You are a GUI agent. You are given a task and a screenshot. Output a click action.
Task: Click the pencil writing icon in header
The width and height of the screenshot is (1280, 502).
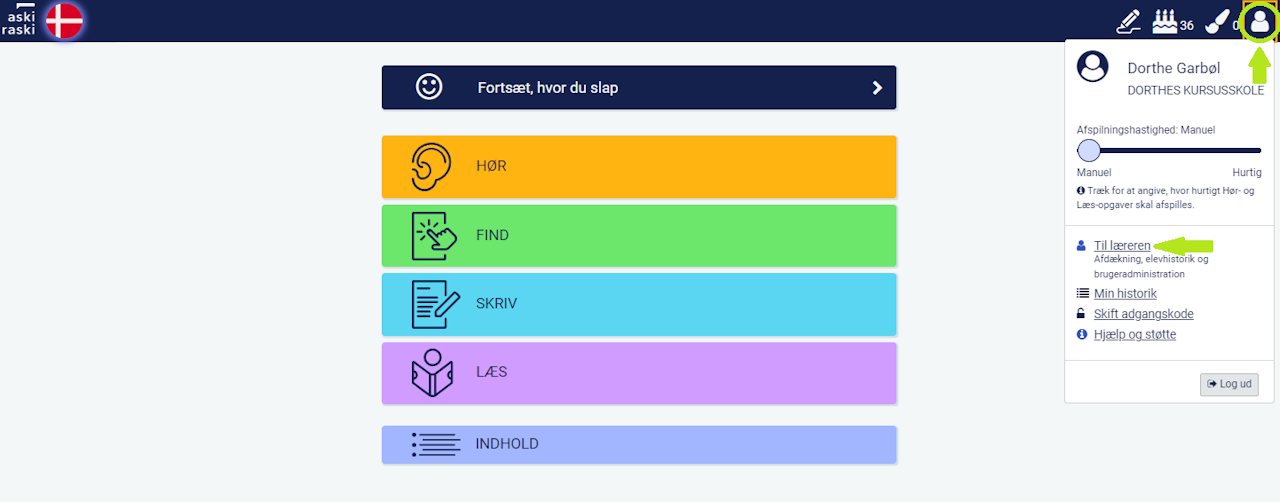[1128, 21]
